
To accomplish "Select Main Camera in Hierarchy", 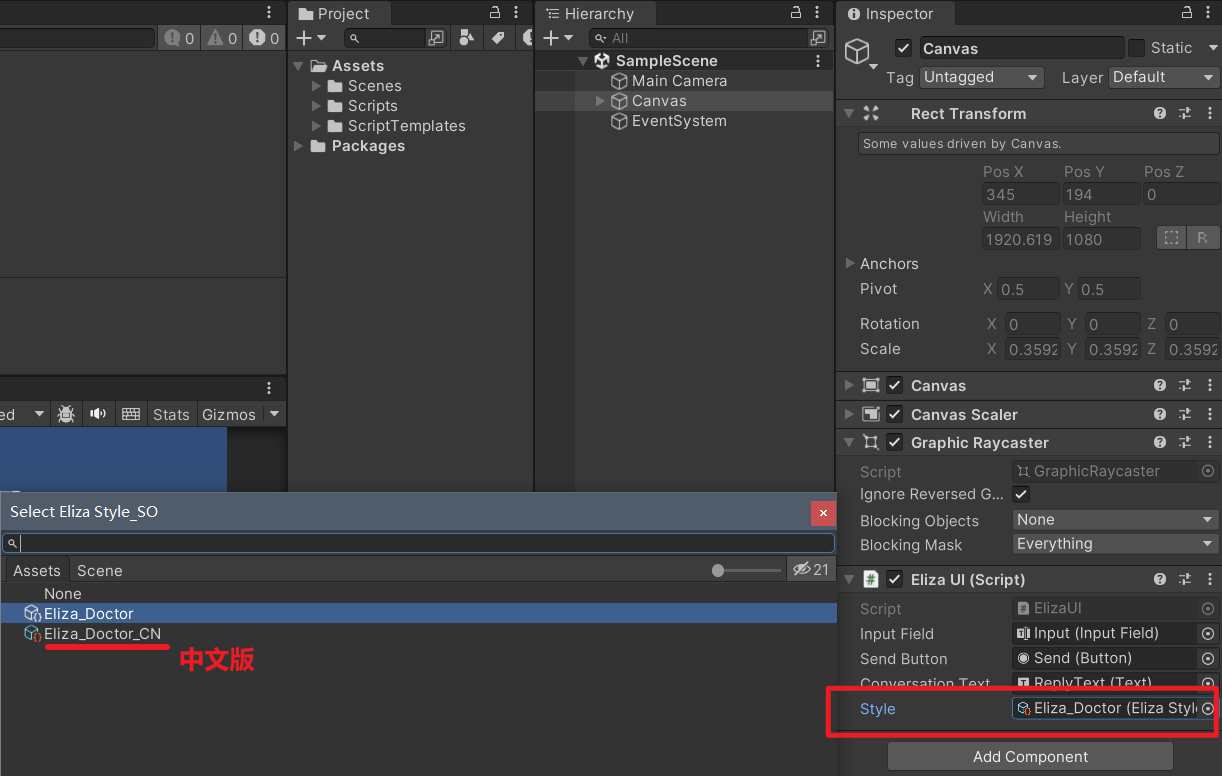I will (x=679, y=81).
